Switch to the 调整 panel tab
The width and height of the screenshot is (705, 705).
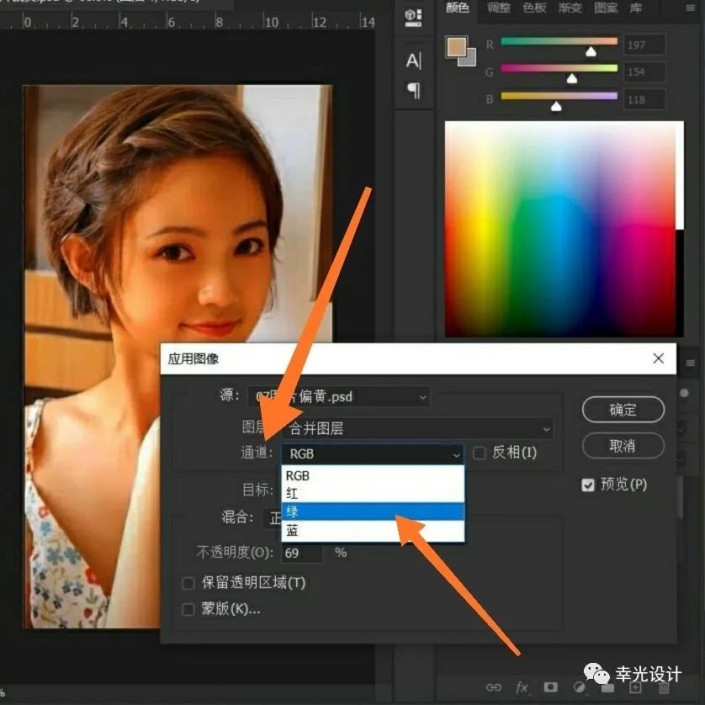[498, 8]
